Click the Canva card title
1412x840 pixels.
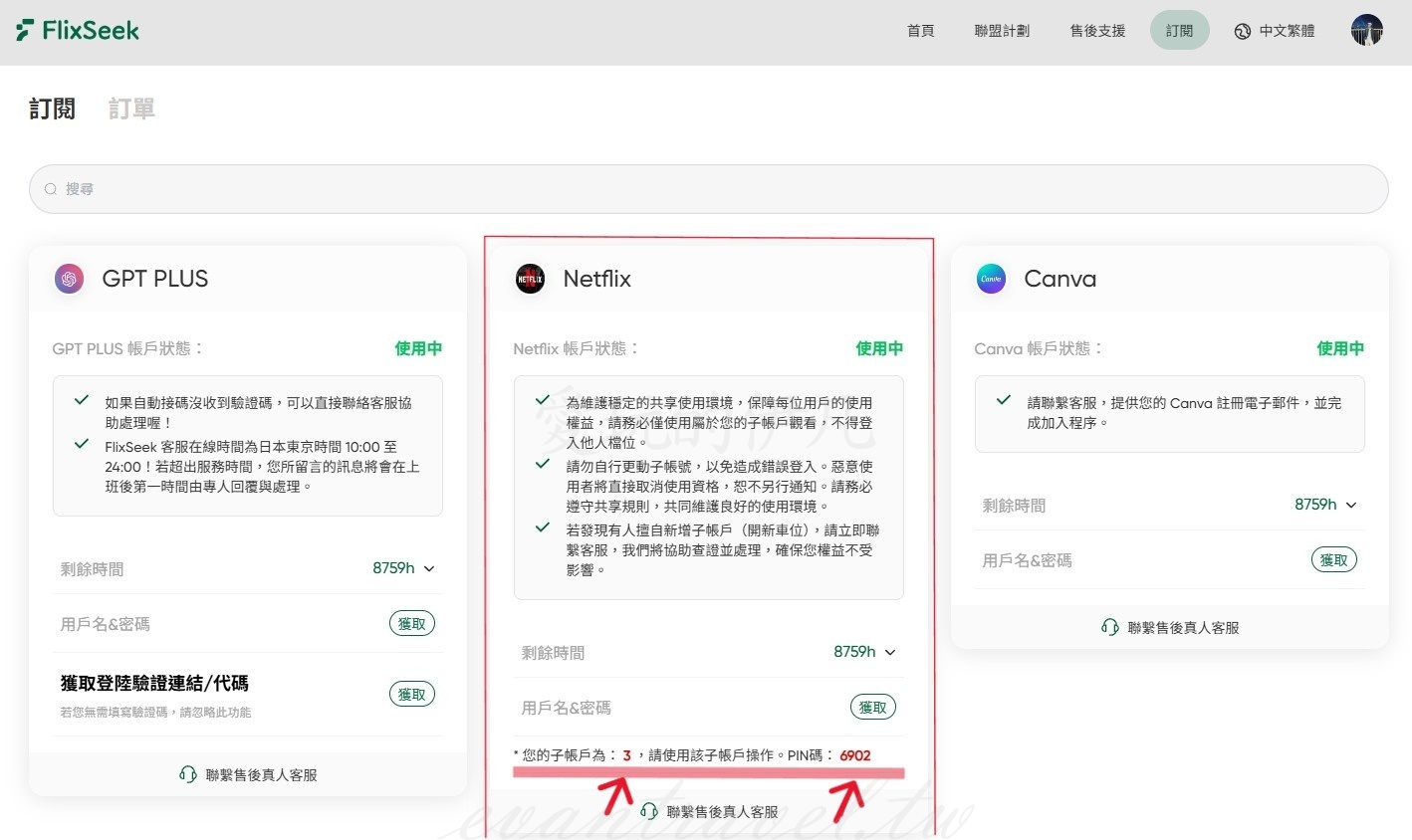point(1059,279)
